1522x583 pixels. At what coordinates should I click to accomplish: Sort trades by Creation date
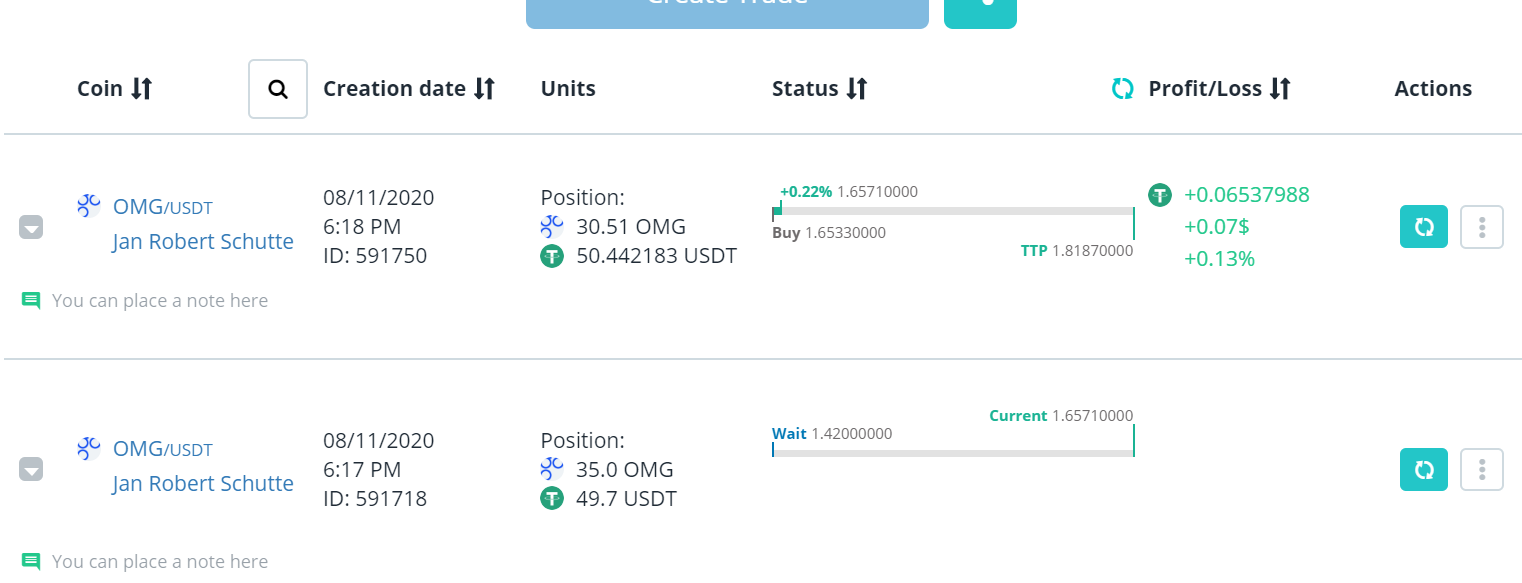(x=484, y=89)
